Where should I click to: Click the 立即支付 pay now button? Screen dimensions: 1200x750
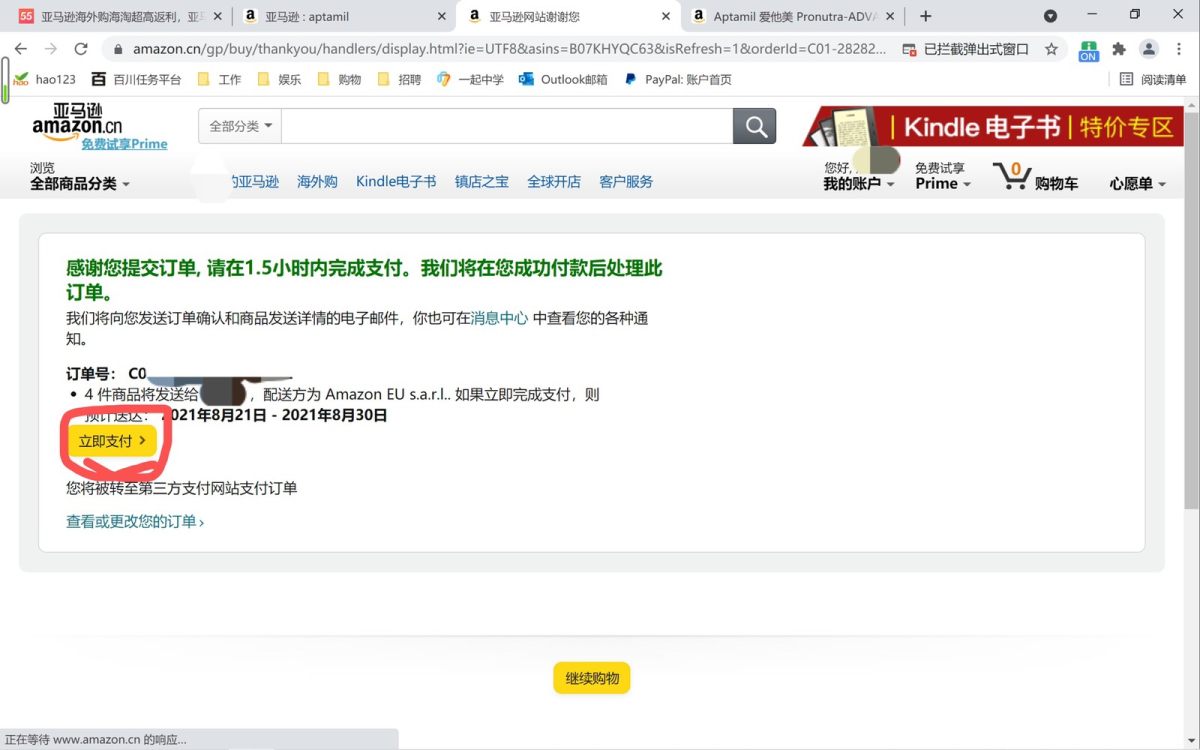tap(112, 441)
